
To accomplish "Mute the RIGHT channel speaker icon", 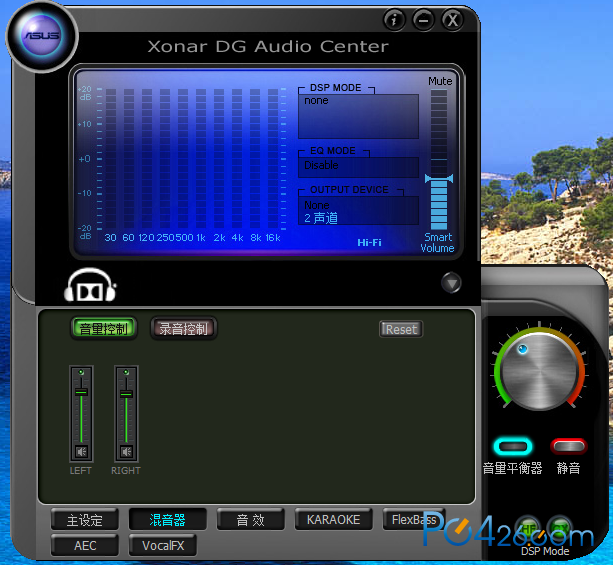I will 126,452.
